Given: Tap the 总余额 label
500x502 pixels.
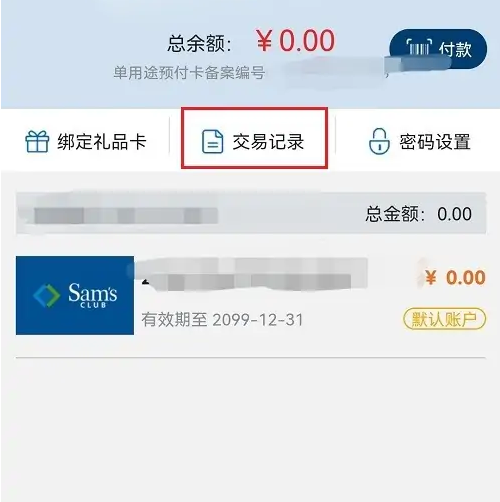Looking at the screenshot, I should click(199, 43).
